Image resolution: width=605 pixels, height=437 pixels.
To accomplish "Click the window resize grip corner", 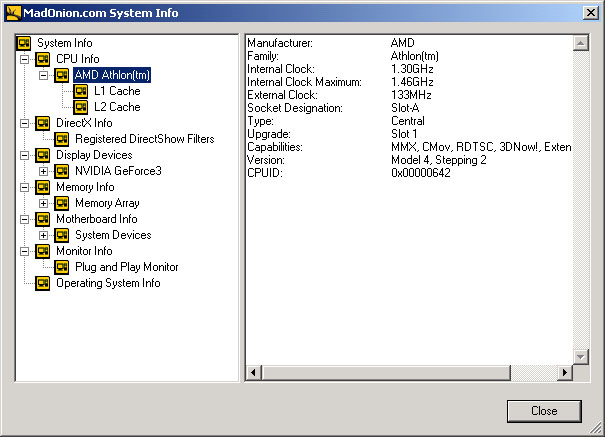I will (597, 428).
